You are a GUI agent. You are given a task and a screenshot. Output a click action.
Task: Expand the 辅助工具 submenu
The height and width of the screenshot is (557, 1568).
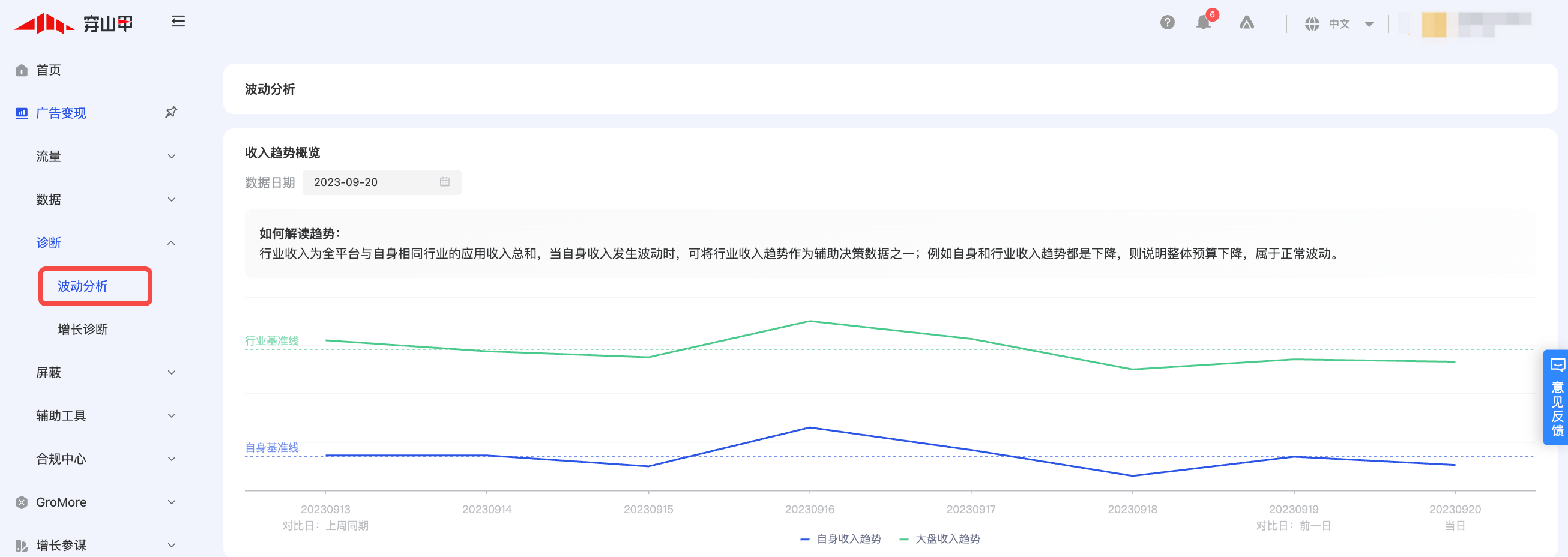pyautogui.click(x=171, y=416)
